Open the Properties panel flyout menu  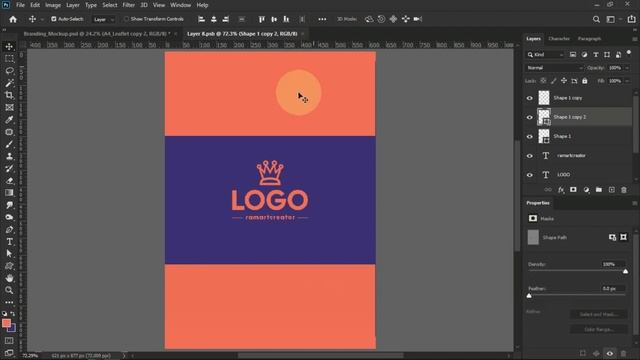[x=635, y=203]
